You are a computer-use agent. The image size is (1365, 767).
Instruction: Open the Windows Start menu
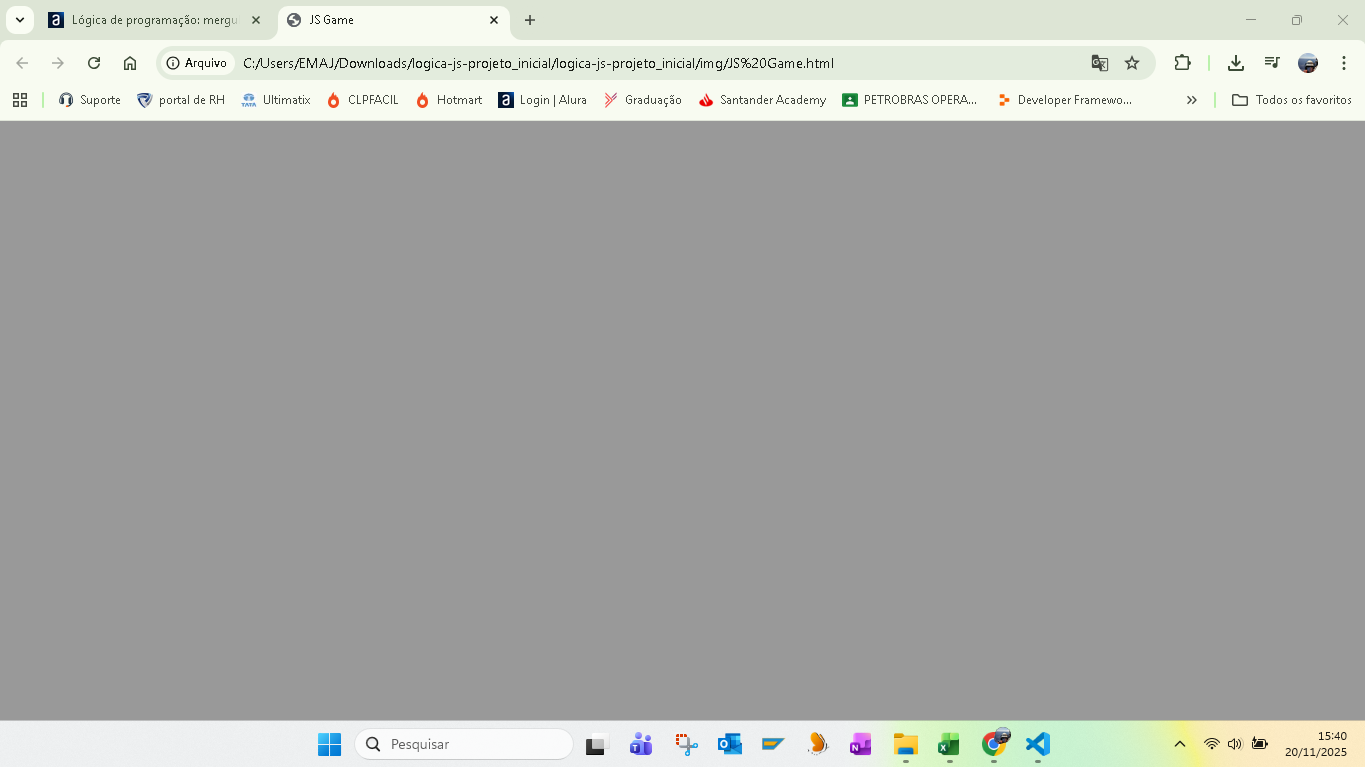pyautogui.click(x=329, y=744)
